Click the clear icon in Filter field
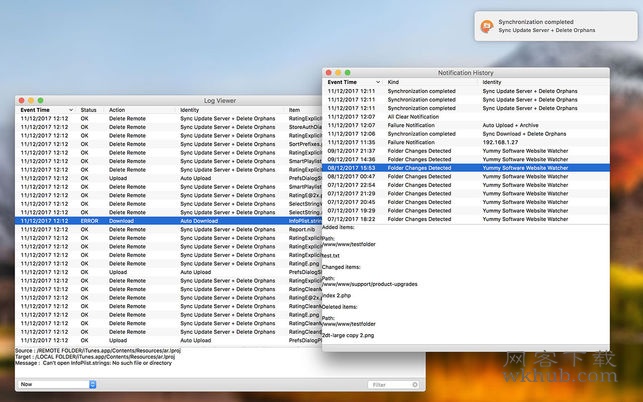643x402 pixels. (415, 384)
